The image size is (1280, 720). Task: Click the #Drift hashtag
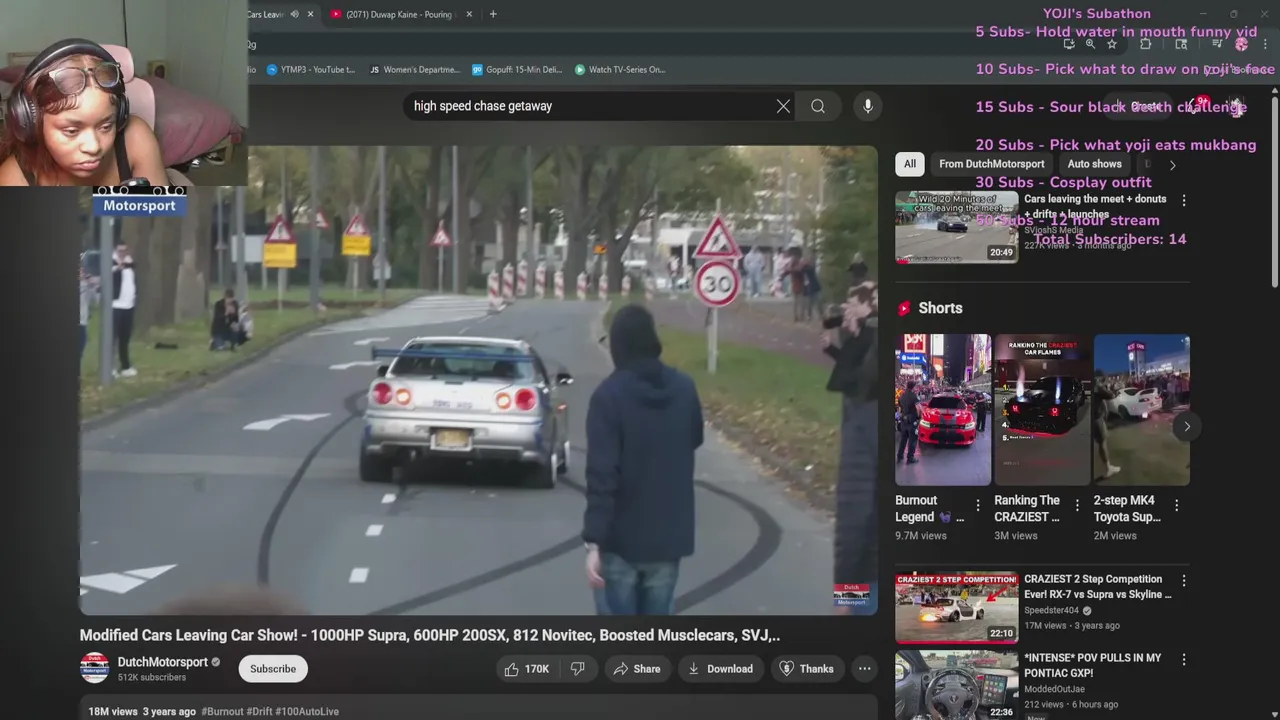pos(259,712)
